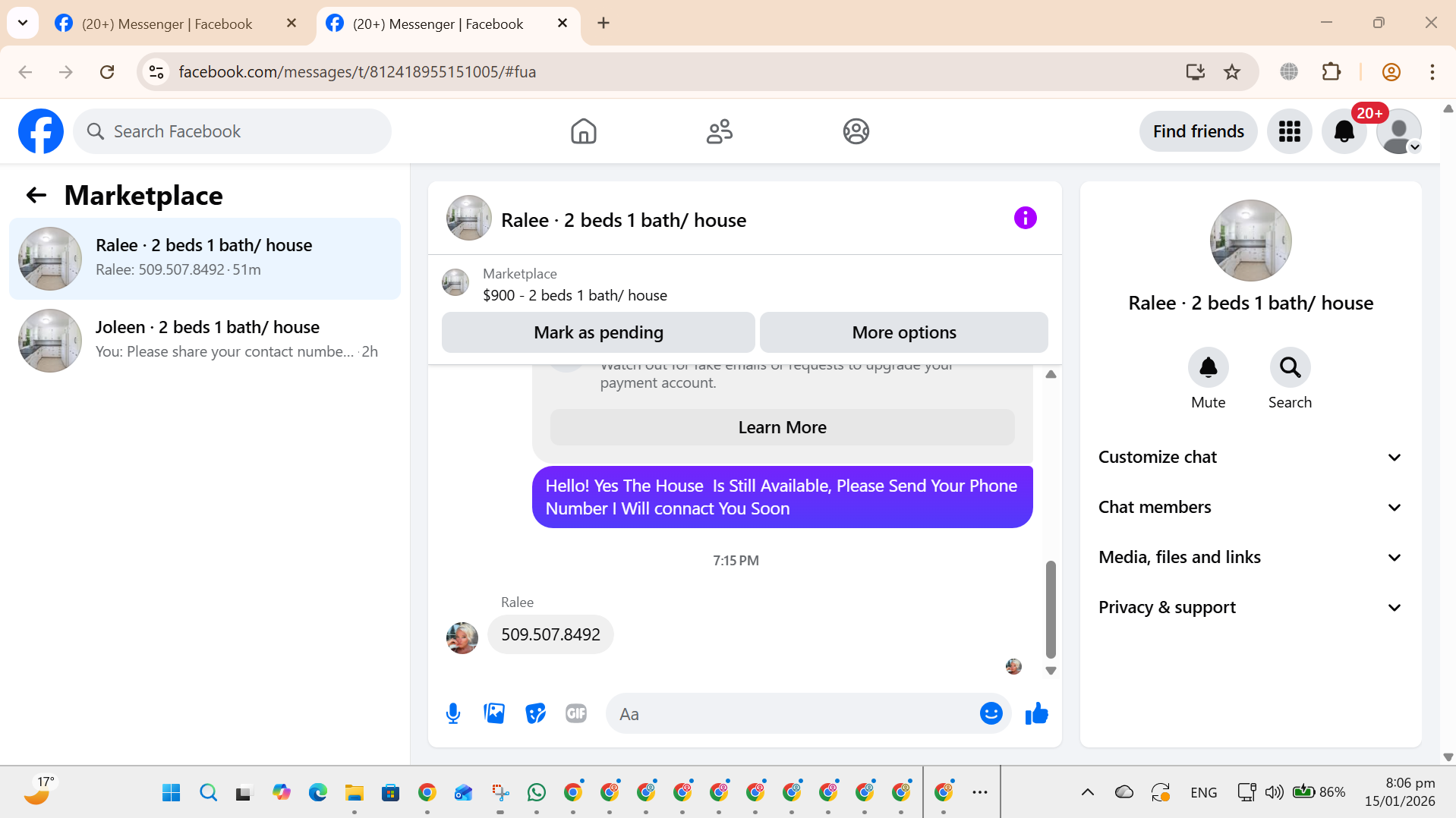Click the globe icon in the browser toolbar
Viewport: 1456px width, 818px height.
tap(1288, 71)
